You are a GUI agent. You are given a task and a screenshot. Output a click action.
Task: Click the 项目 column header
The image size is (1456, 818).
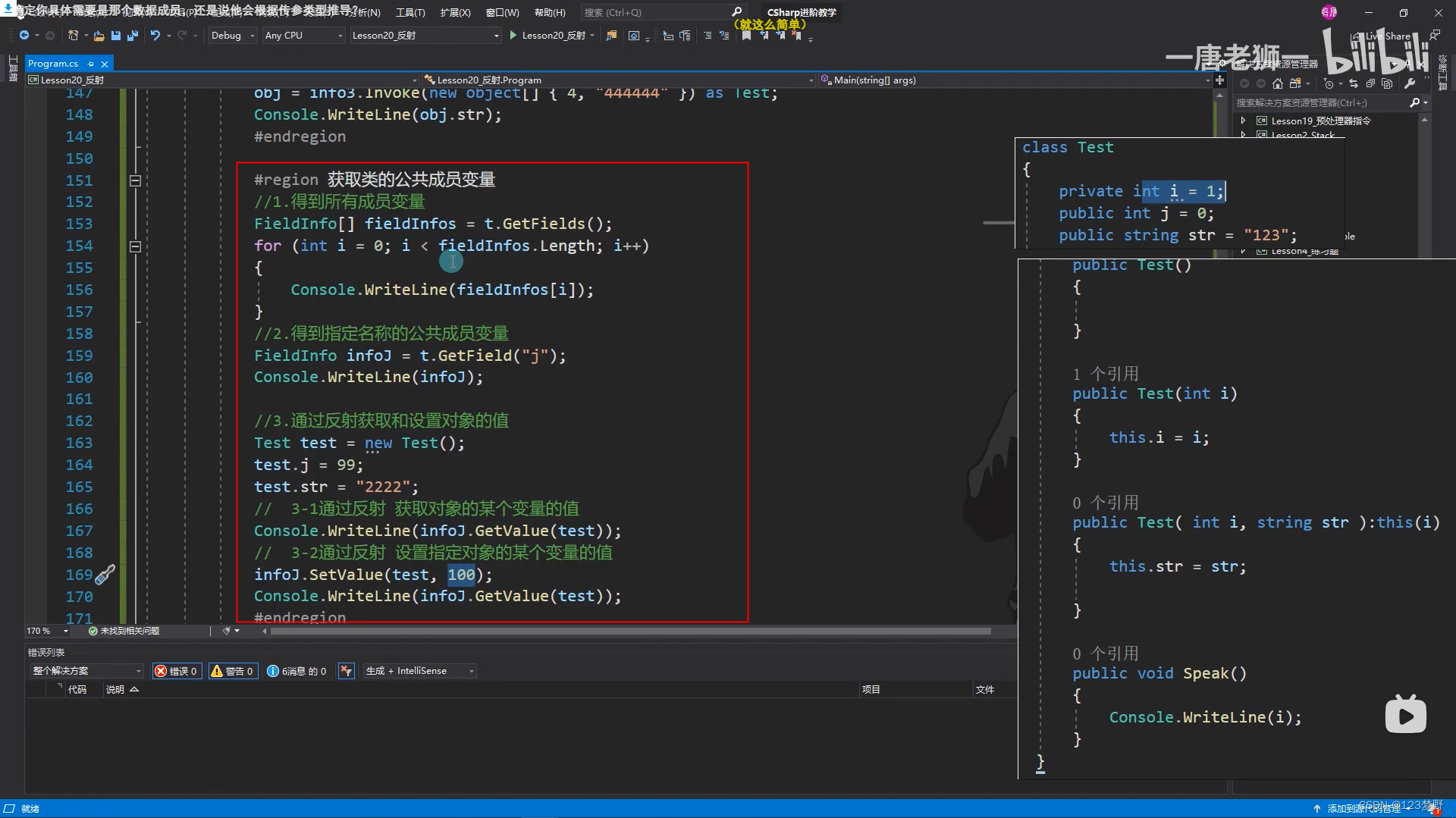(x=871, y=690)
